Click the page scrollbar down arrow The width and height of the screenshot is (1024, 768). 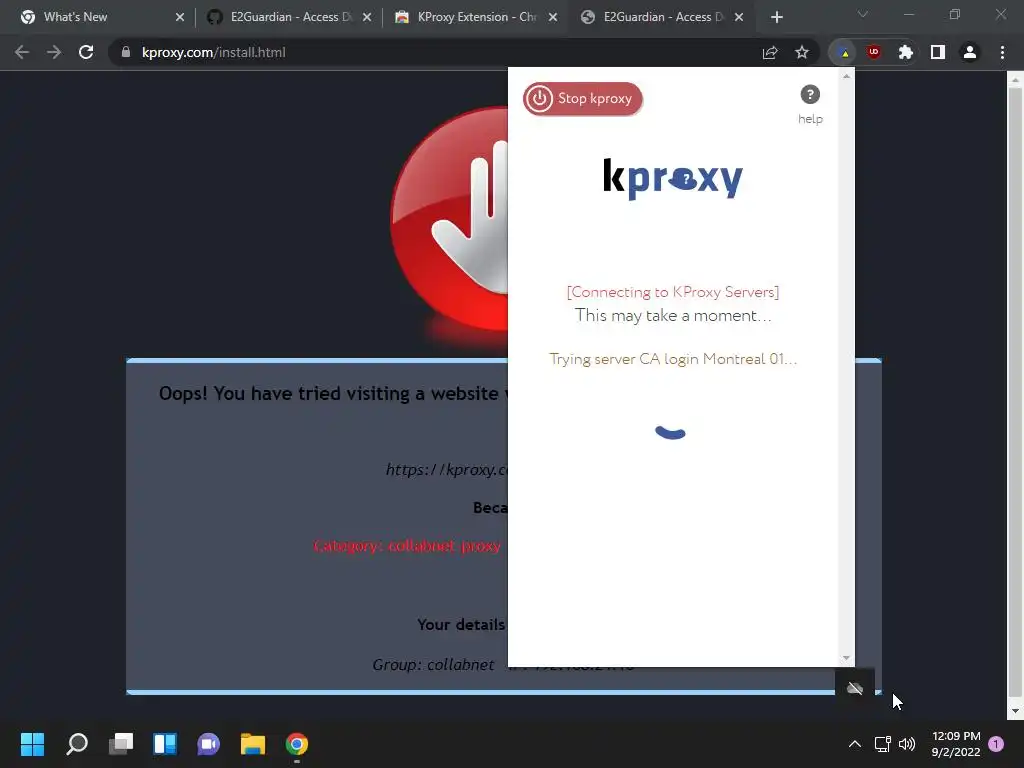point(1015,711)
